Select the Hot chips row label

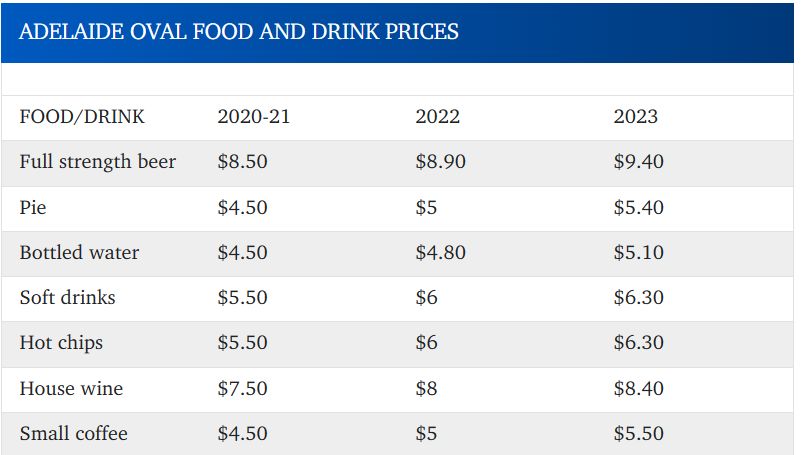(61, 343)
